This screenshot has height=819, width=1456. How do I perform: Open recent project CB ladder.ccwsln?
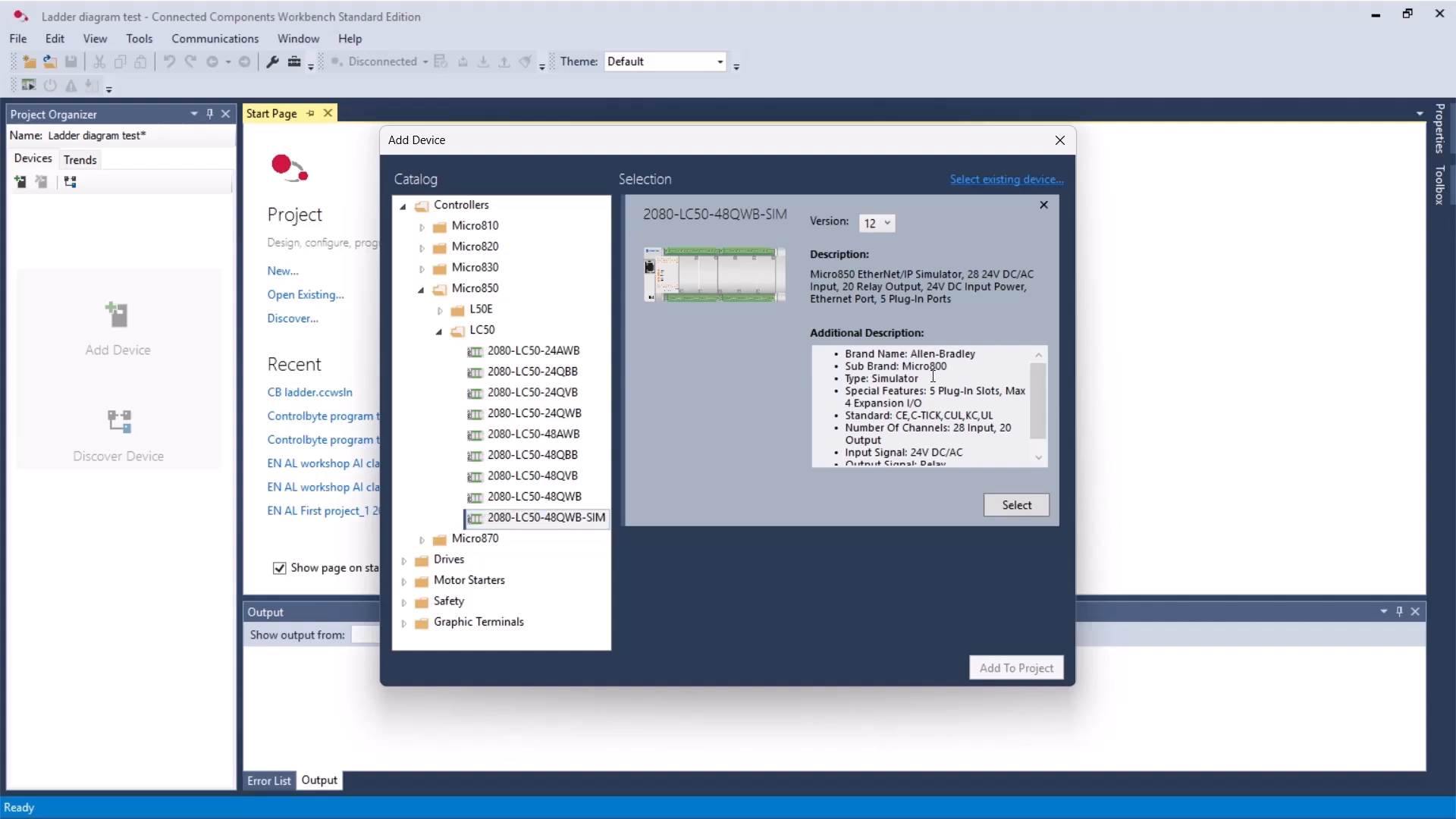tap(309, 392)
